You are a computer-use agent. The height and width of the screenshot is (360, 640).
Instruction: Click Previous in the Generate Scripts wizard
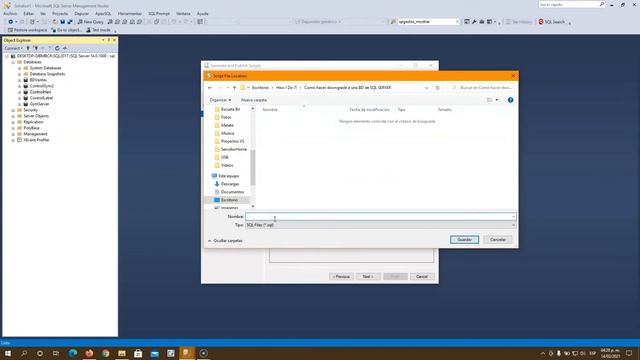pos(341,277)
